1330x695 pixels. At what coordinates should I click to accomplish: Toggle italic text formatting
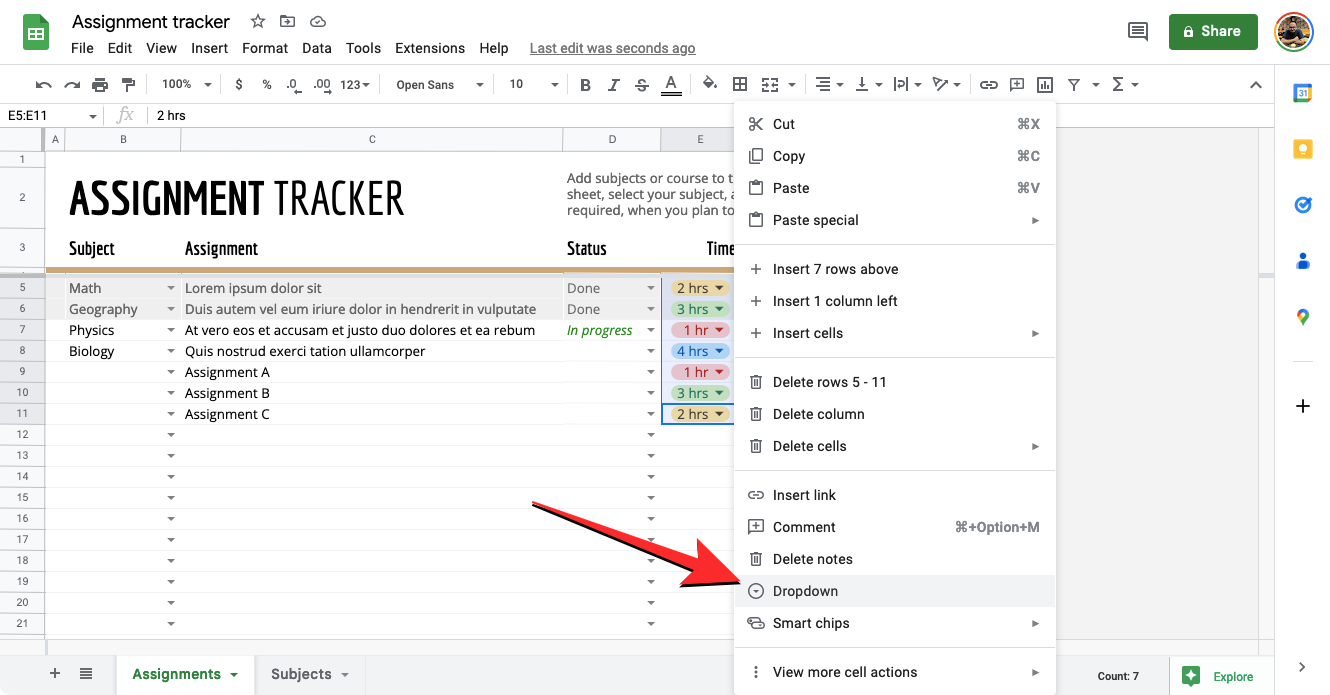pyautogui.click(x=614, y=85)
